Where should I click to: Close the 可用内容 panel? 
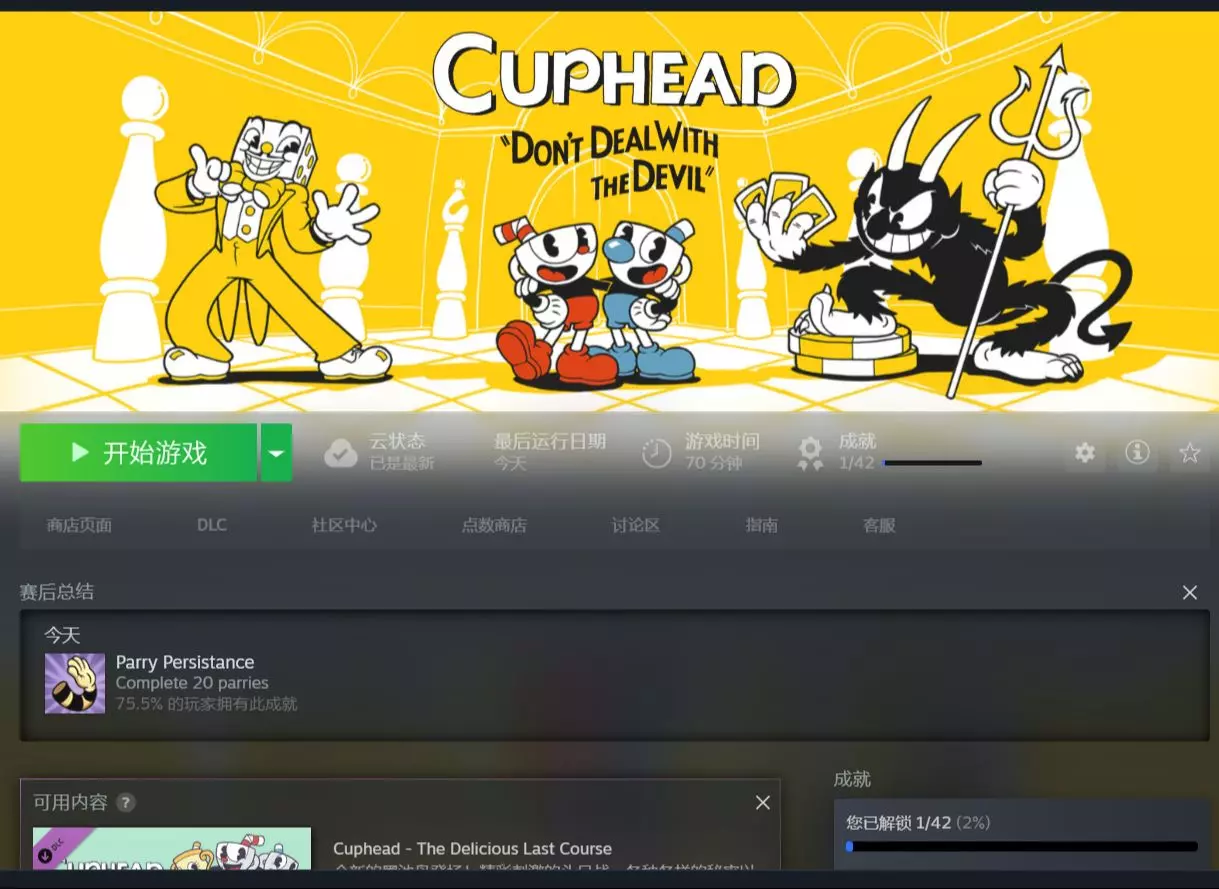click(763, 803)
